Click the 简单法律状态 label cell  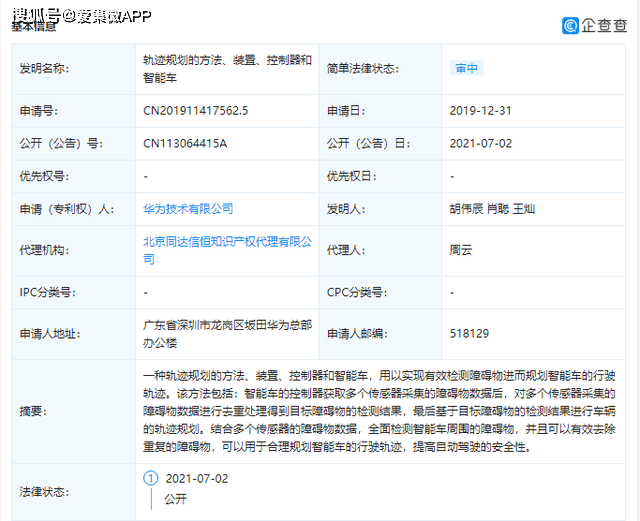(x=380, y=69)
